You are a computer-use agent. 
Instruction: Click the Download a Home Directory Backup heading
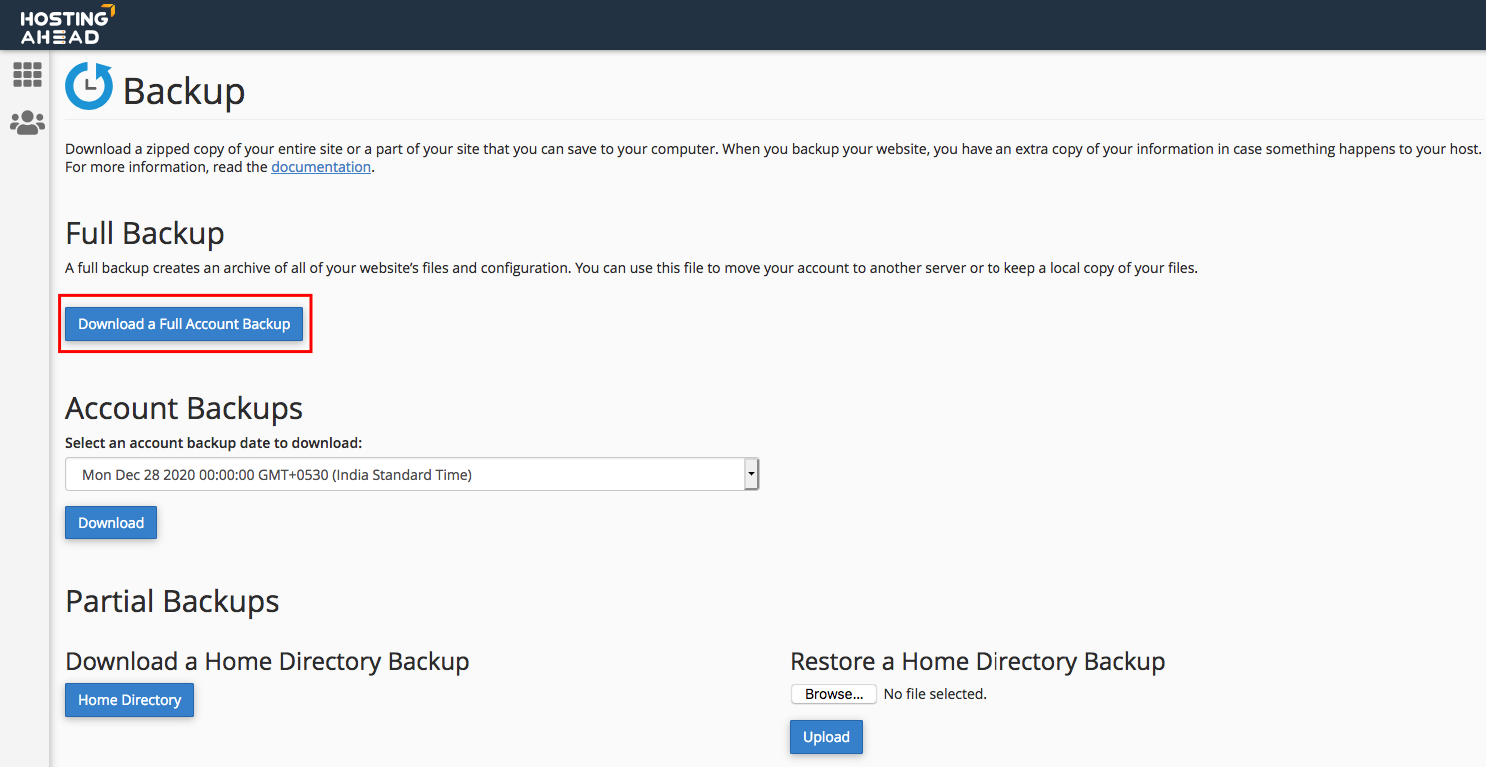(267, 661)
